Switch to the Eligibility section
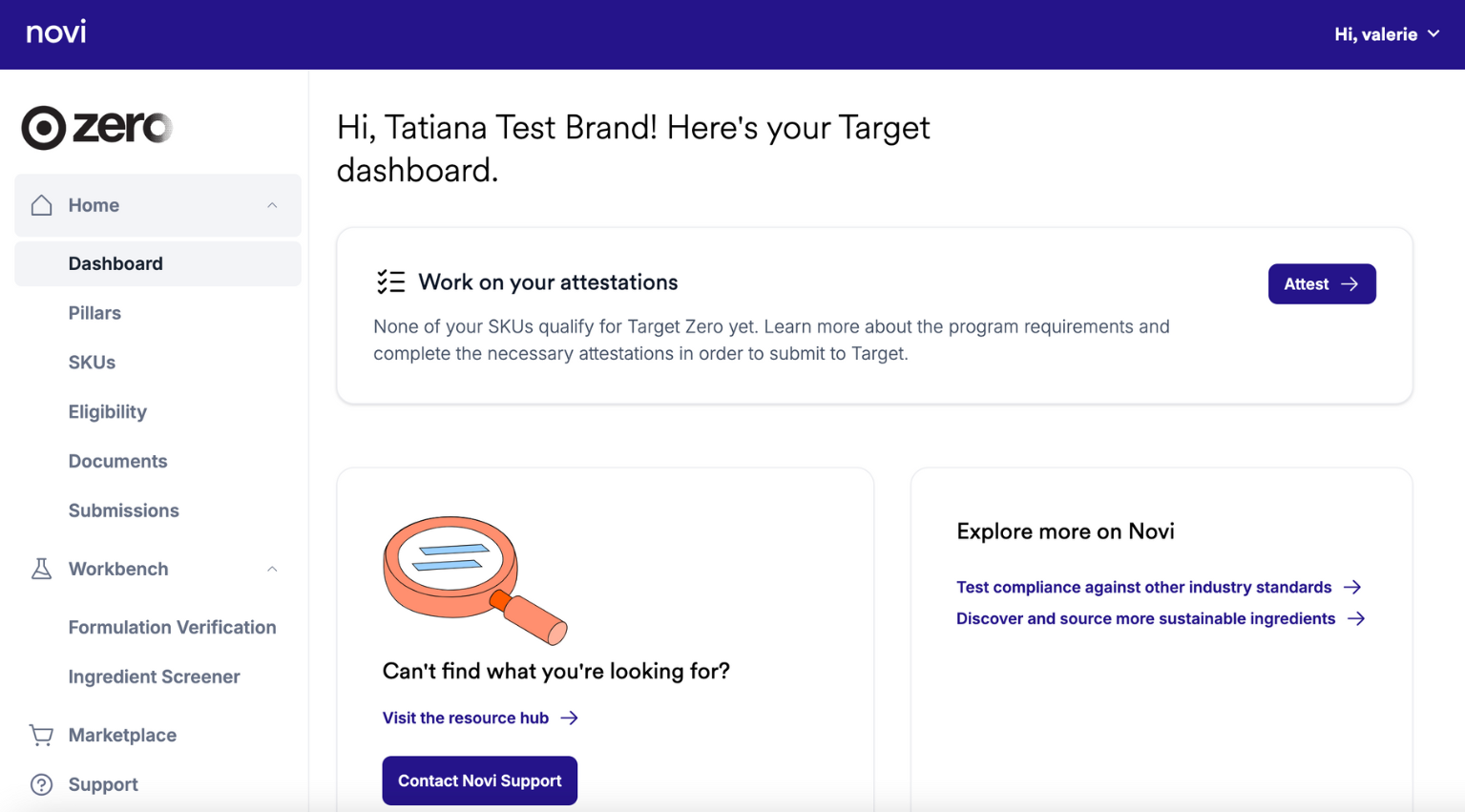The width and height of the screenshot is (1465, 812). (107, 411)
